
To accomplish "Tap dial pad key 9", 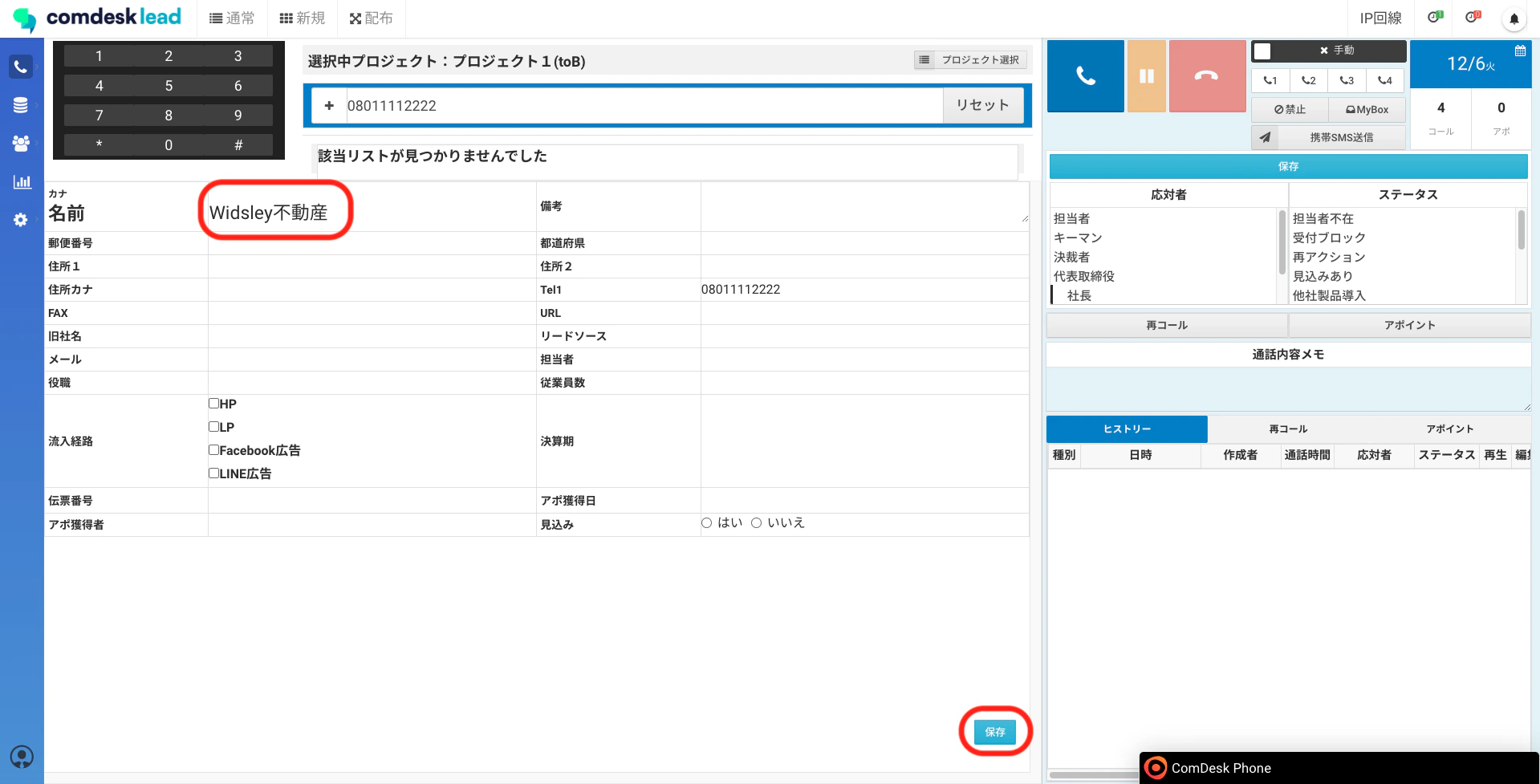I will click(x=238, y=116).
